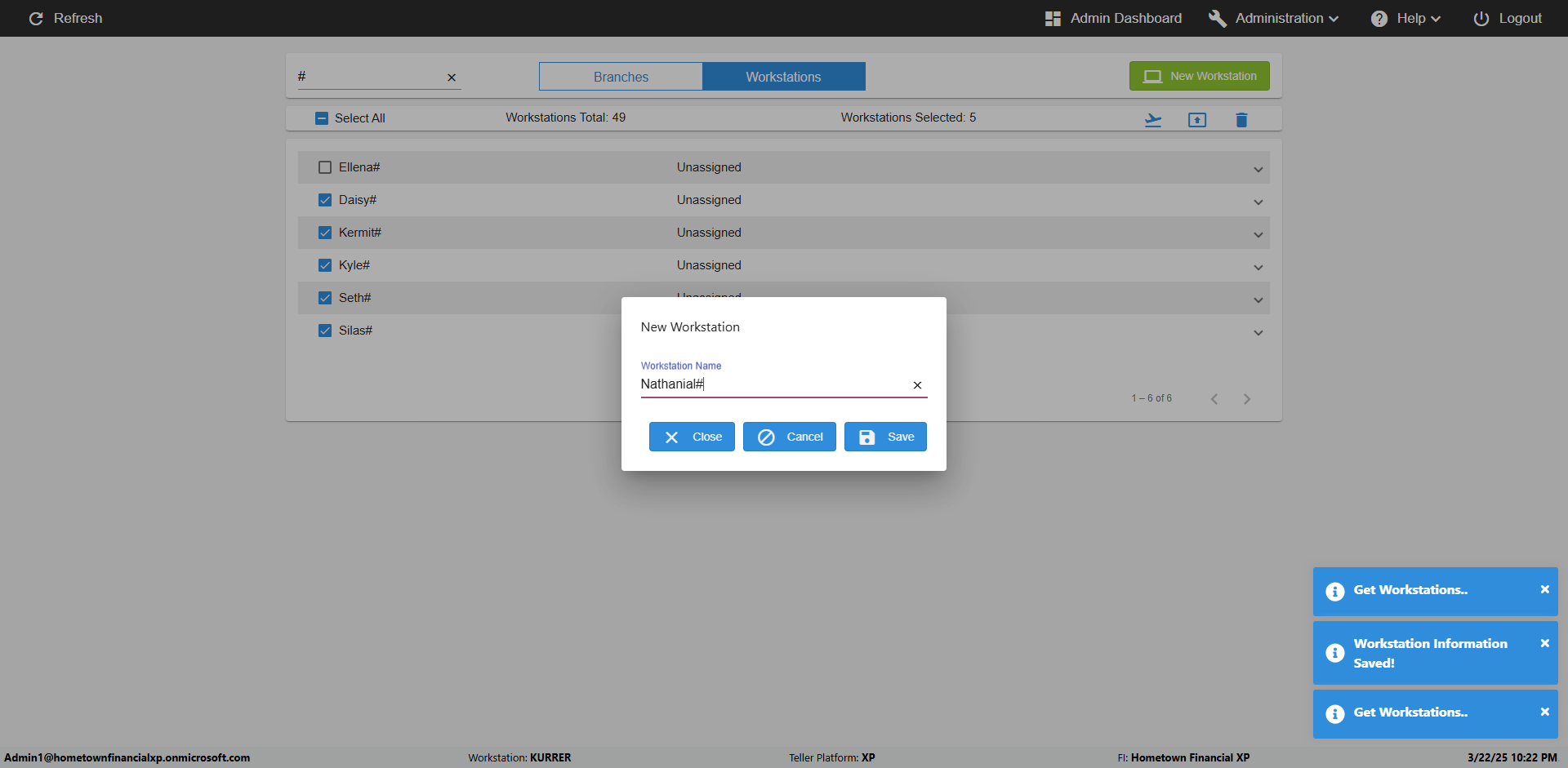
Task: Uncheck the Seth# checkbox
Action: [x=325, y=298]
